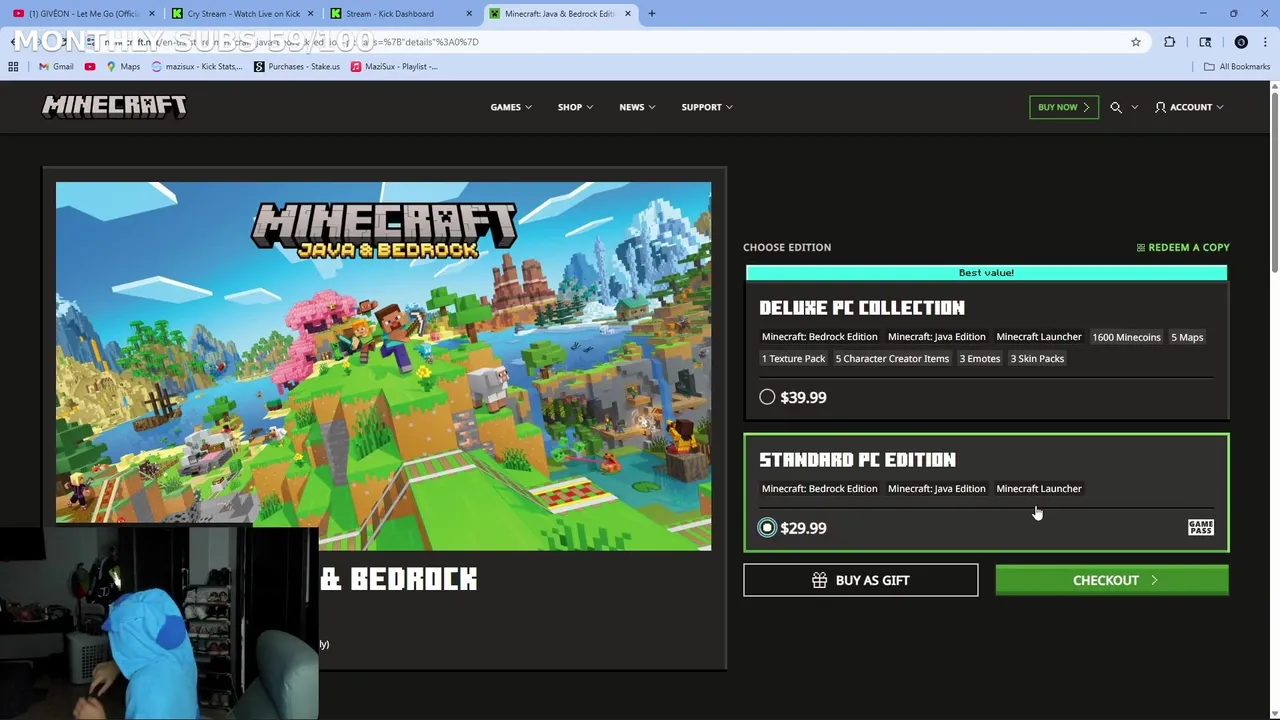Bookmark this page with the star icon

1136,42
